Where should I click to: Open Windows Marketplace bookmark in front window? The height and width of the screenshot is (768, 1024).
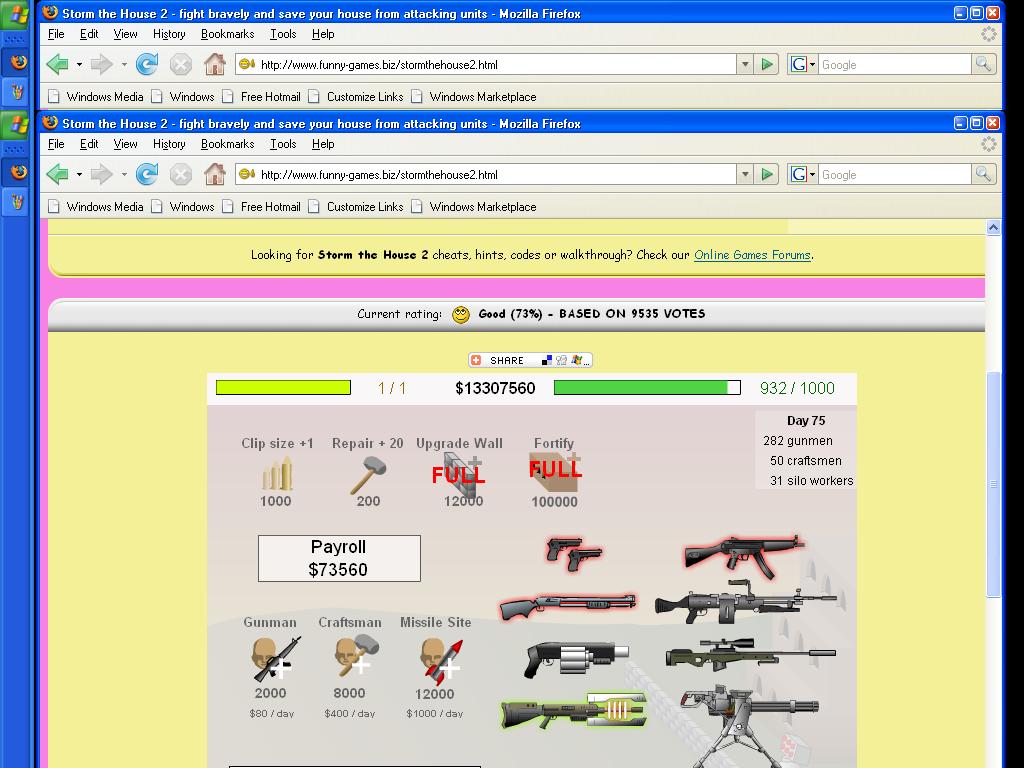[475, 206]
